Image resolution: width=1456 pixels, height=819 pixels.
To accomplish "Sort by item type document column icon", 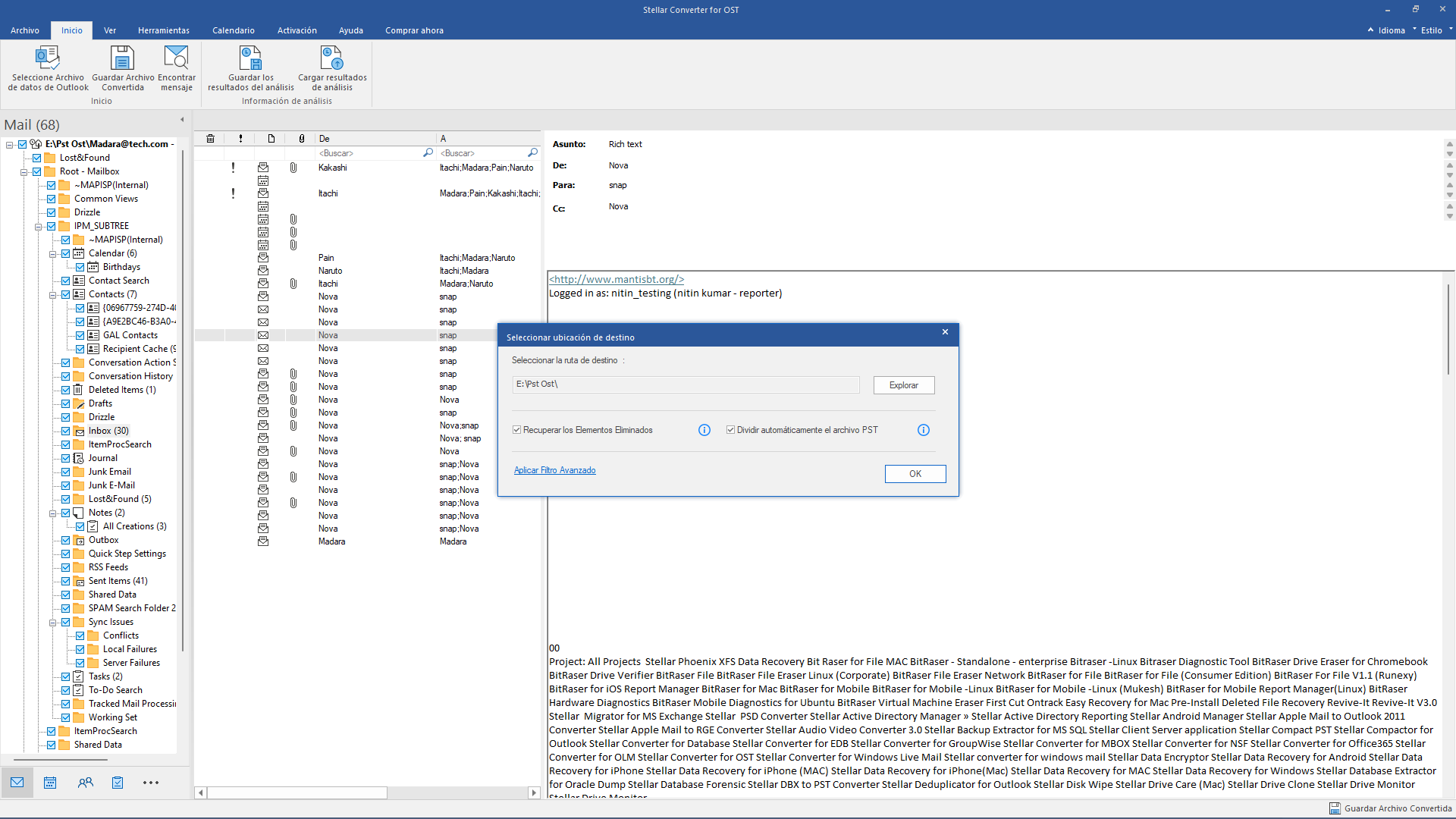I will 271,139.
